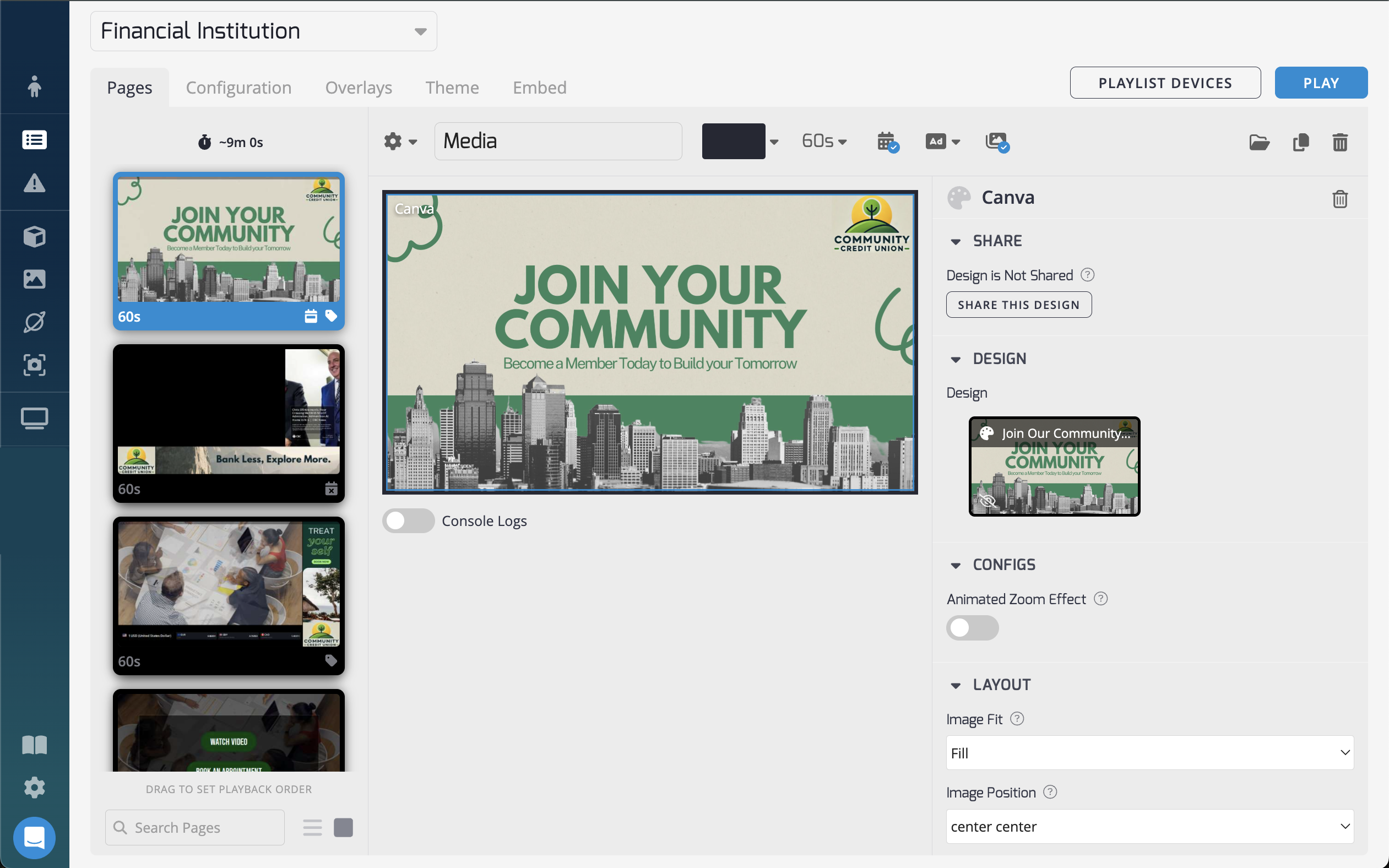
Task: Open the Image Fit dropdown showing Fill
Action: (x=1148, y=752)
